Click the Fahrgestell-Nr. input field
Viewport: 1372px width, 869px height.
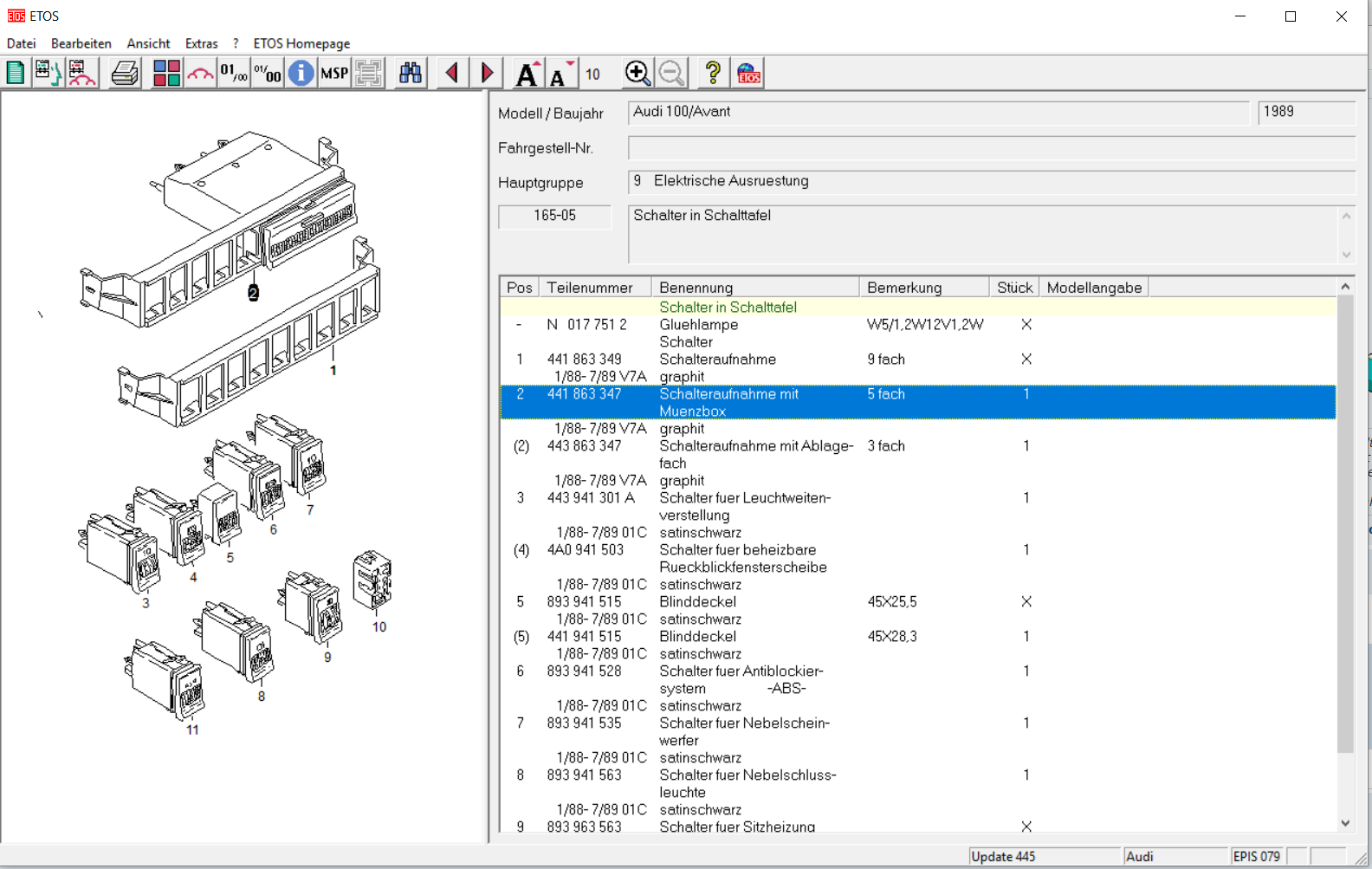click(991, 148)
